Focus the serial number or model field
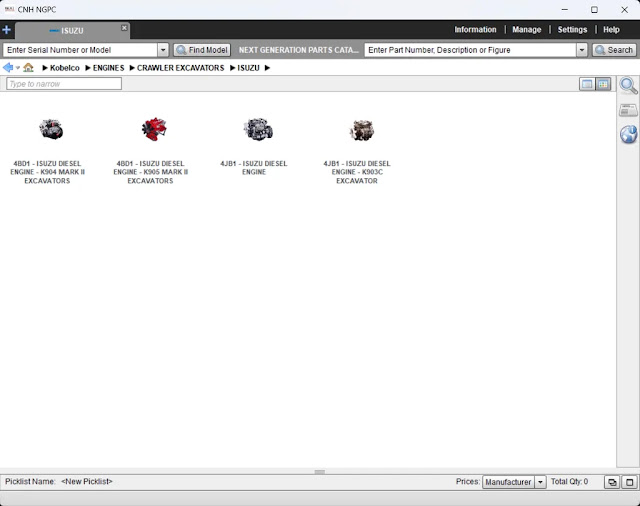The width and height of the screenshot is (640, 506). click(x=80, y=50)
